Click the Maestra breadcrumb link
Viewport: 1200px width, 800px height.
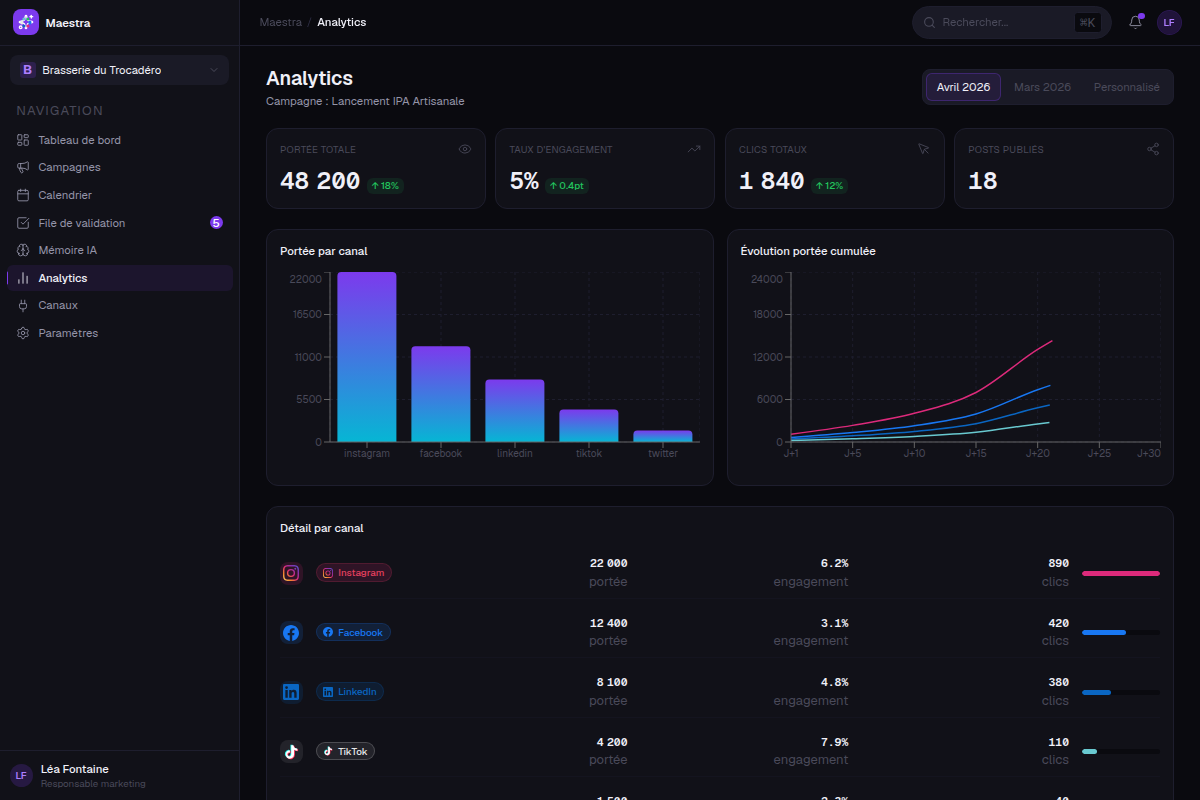point(280,22)
